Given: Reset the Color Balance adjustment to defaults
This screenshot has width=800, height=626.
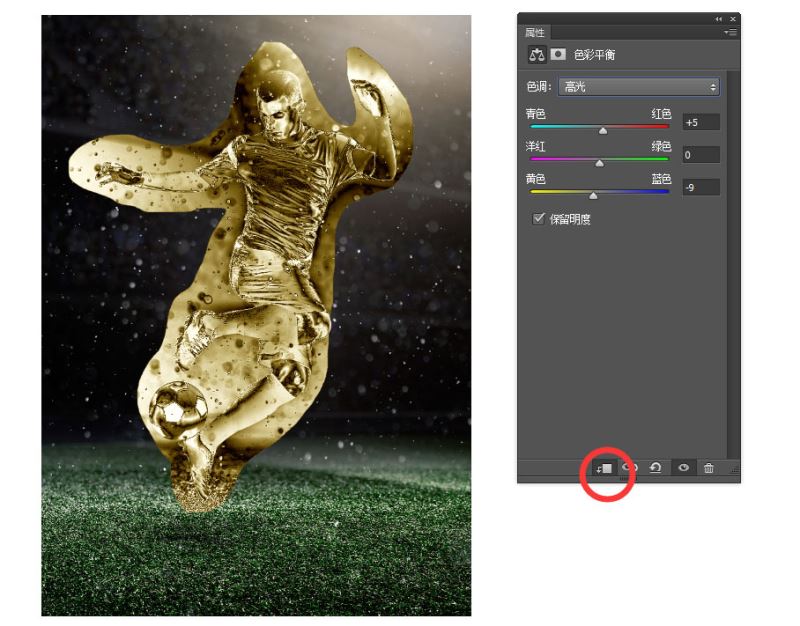Looking at the screenshot, I should pos(656,467).
